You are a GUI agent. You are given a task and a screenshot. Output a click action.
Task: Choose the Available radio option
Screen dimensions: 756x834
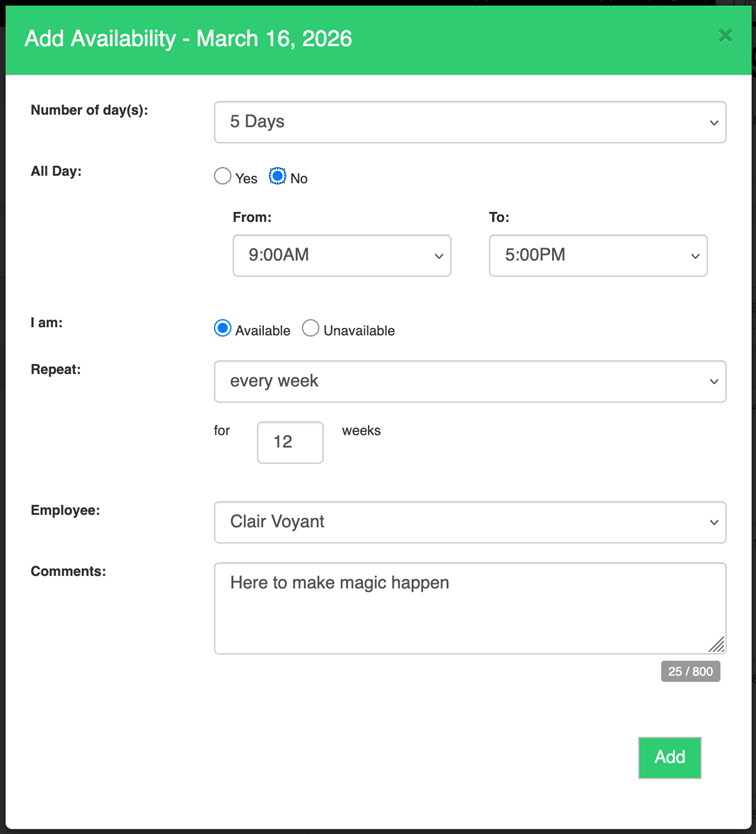click(223, 329)
